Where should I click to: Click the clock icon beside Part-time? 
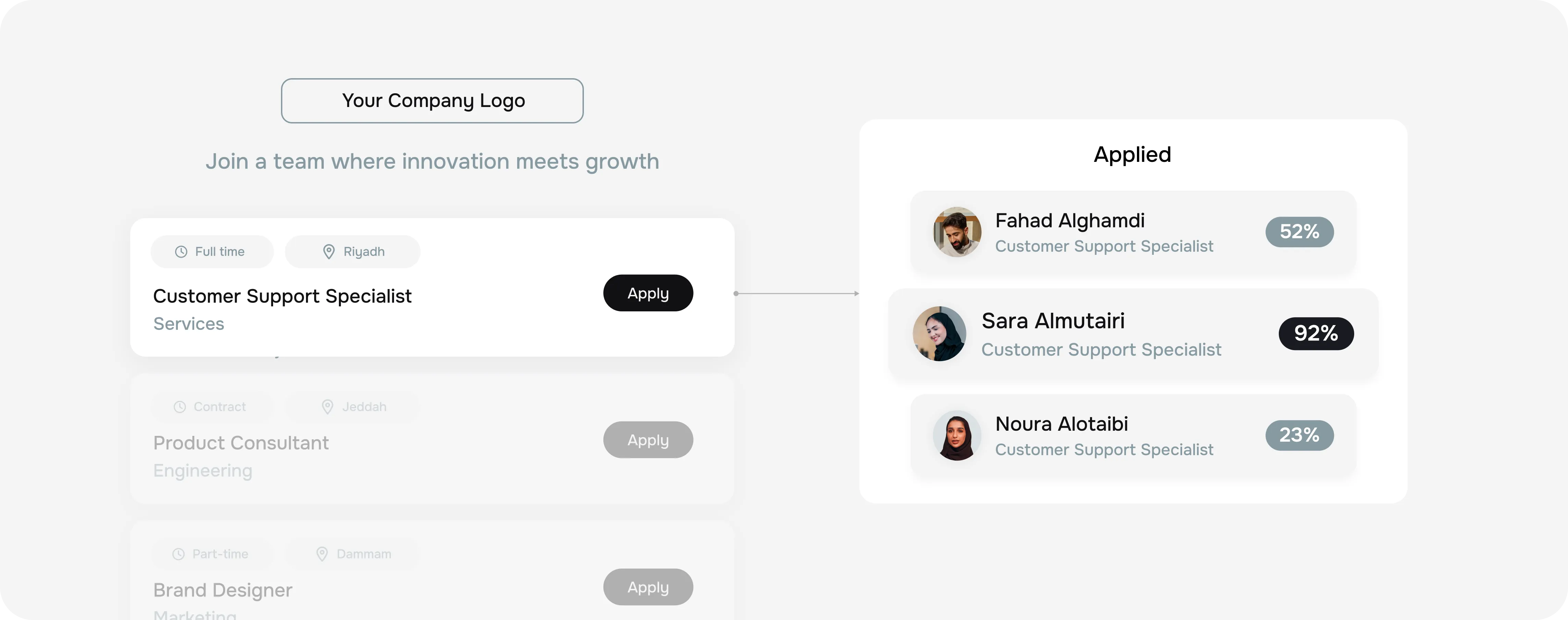(x=178, y=554)
